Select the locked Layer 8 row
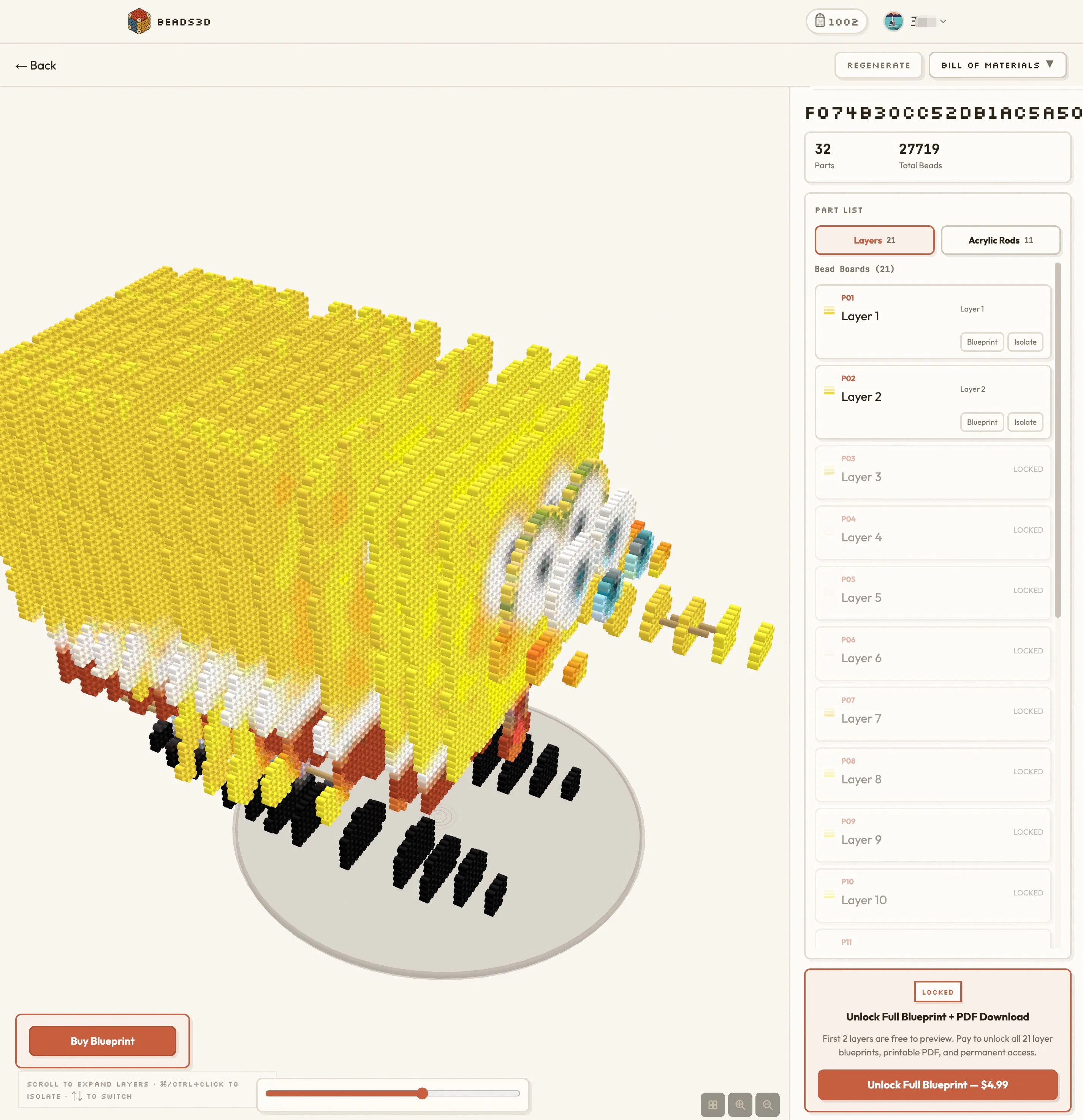 point(933,775)
